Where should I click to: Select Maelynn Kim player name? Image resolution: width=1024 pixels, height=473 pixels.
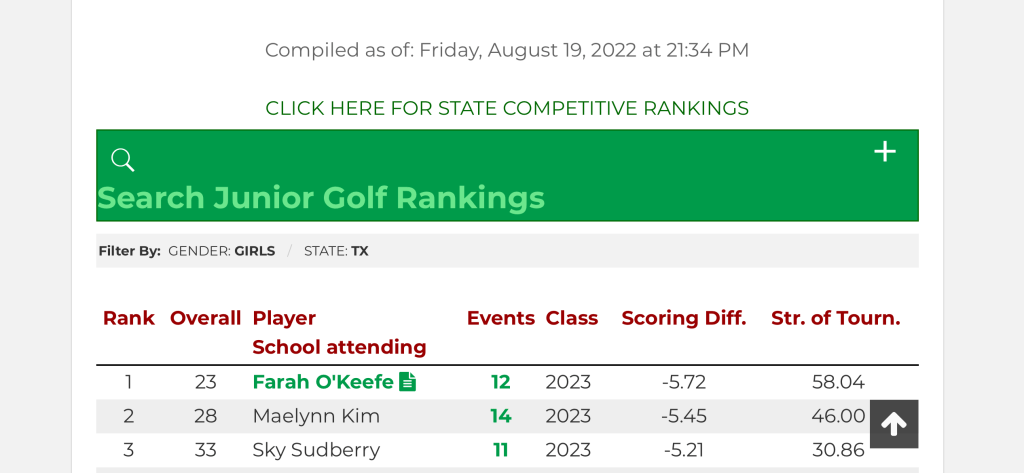[316, 416]
